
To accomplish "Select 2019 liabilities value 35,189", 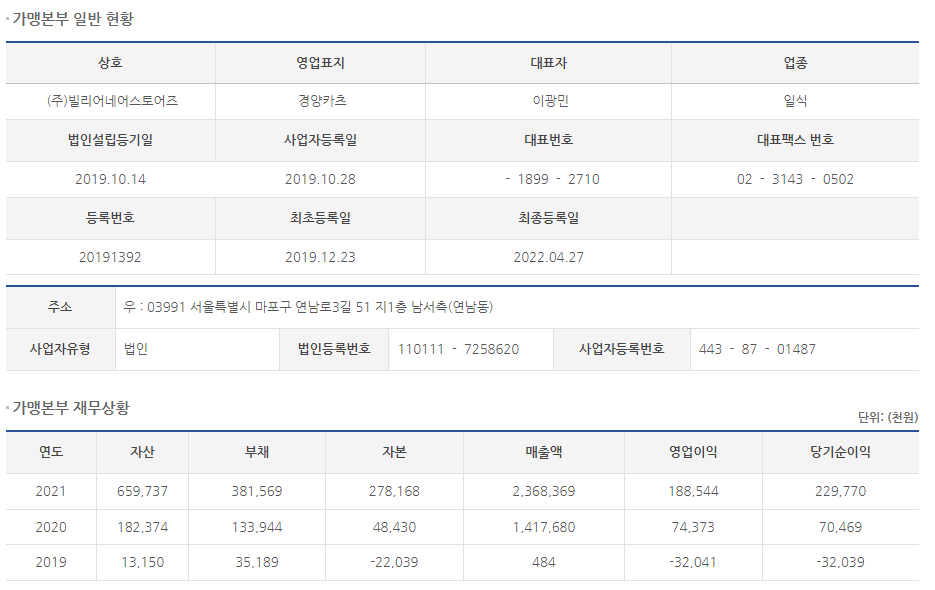I will click(x=257, y=562).
